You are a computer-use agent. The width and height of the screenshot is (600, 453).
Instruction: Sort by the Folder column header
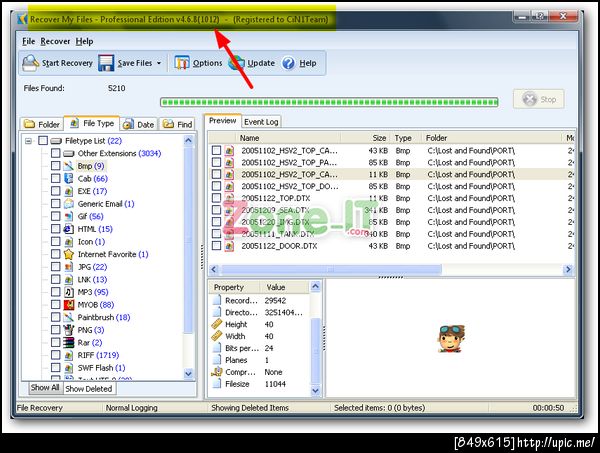(x=491, y=138)
